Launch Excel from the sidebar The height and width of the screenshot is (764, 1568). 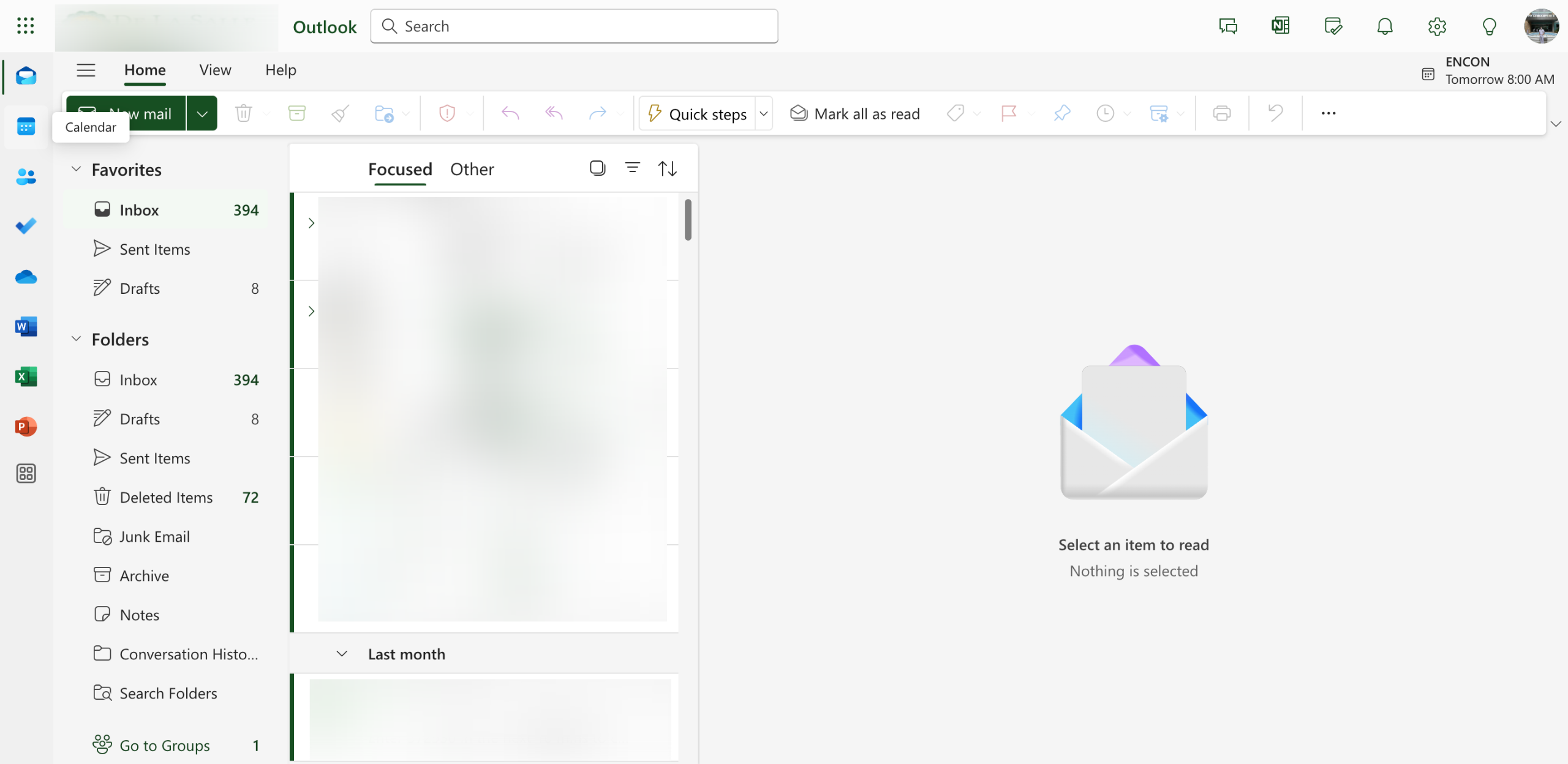point(26,376)
